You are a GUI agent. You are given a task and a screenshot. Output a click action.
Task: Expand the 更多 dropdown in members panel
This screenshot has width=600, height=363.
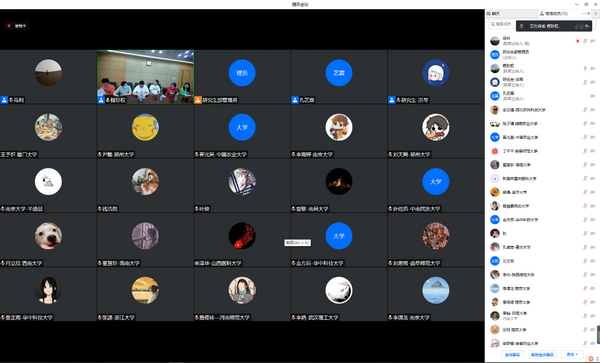click(572, 355)
